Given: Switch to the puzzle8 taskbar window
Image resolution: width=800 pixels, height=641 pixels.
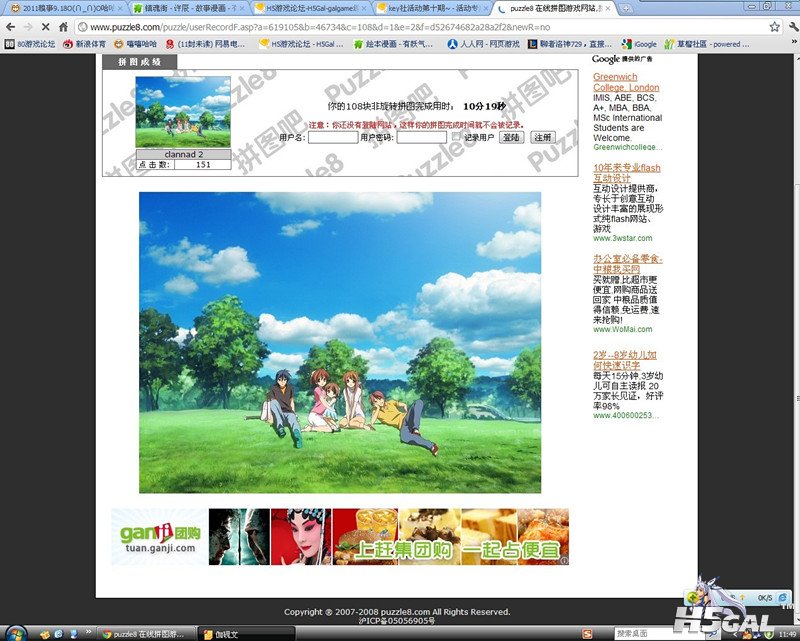Looking at the screenshot, I should pos(145,634).
